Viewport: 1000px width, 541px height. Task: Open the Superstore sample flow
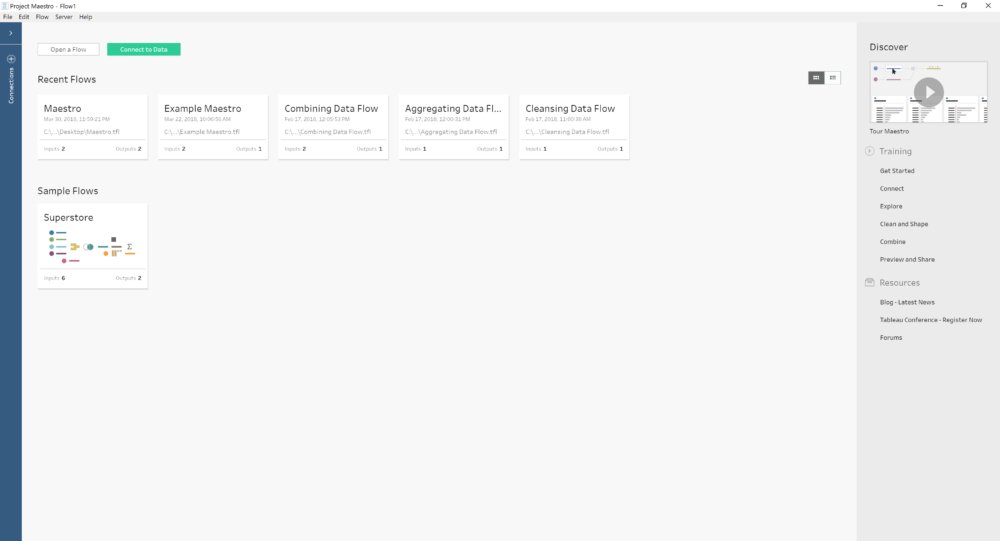click(x=92, y=246)
